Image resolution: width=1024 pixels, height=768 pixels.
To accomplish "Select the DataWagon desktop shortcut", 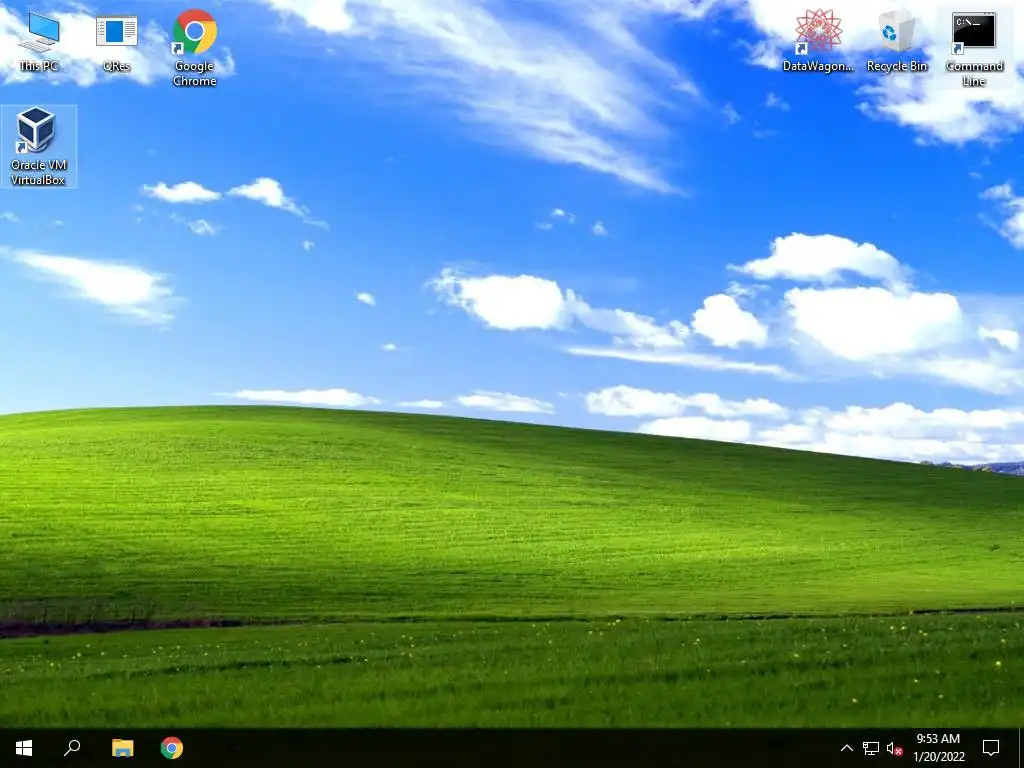I will pos(818,40).
